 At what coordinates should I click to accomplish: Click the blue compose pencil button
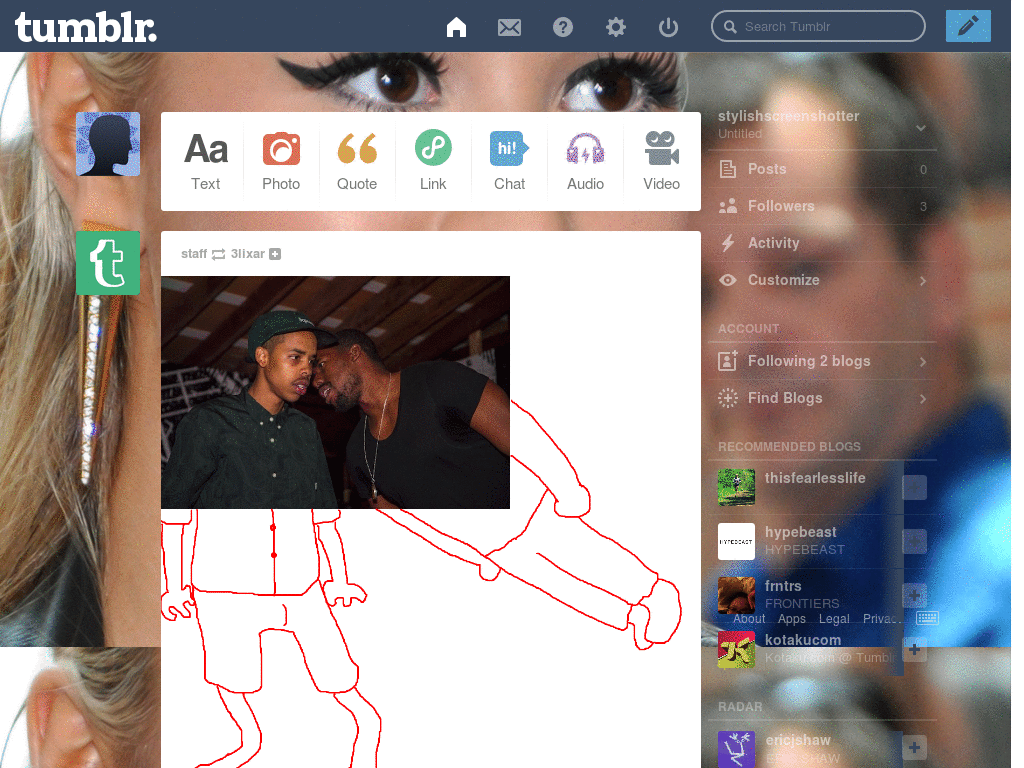[x=968, y=26]
